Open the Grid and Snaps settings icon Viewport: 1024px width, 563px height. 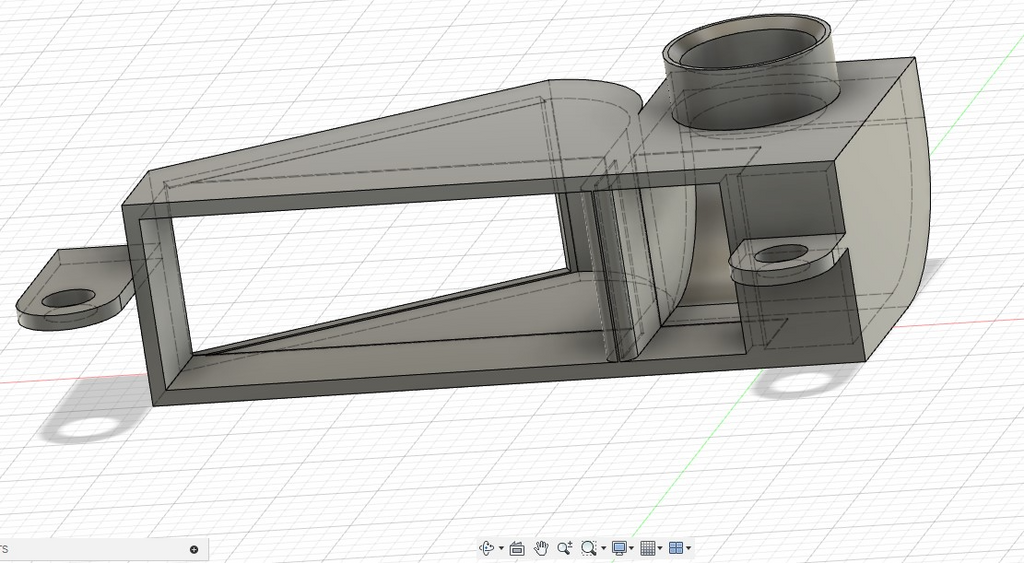[648, 548]
